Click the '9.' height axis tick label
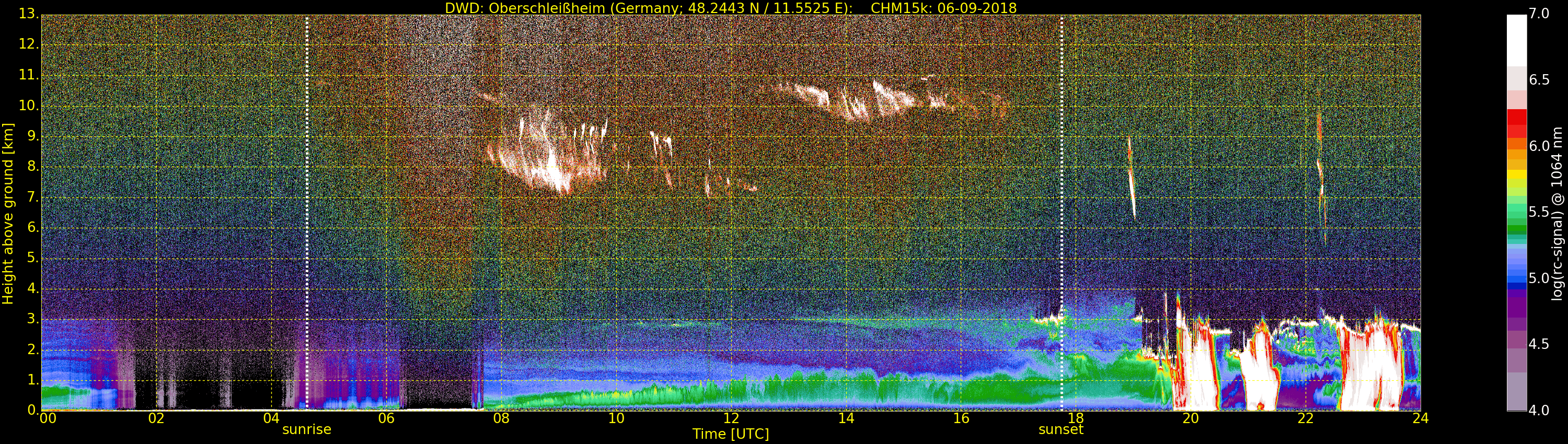 (33, 136)
